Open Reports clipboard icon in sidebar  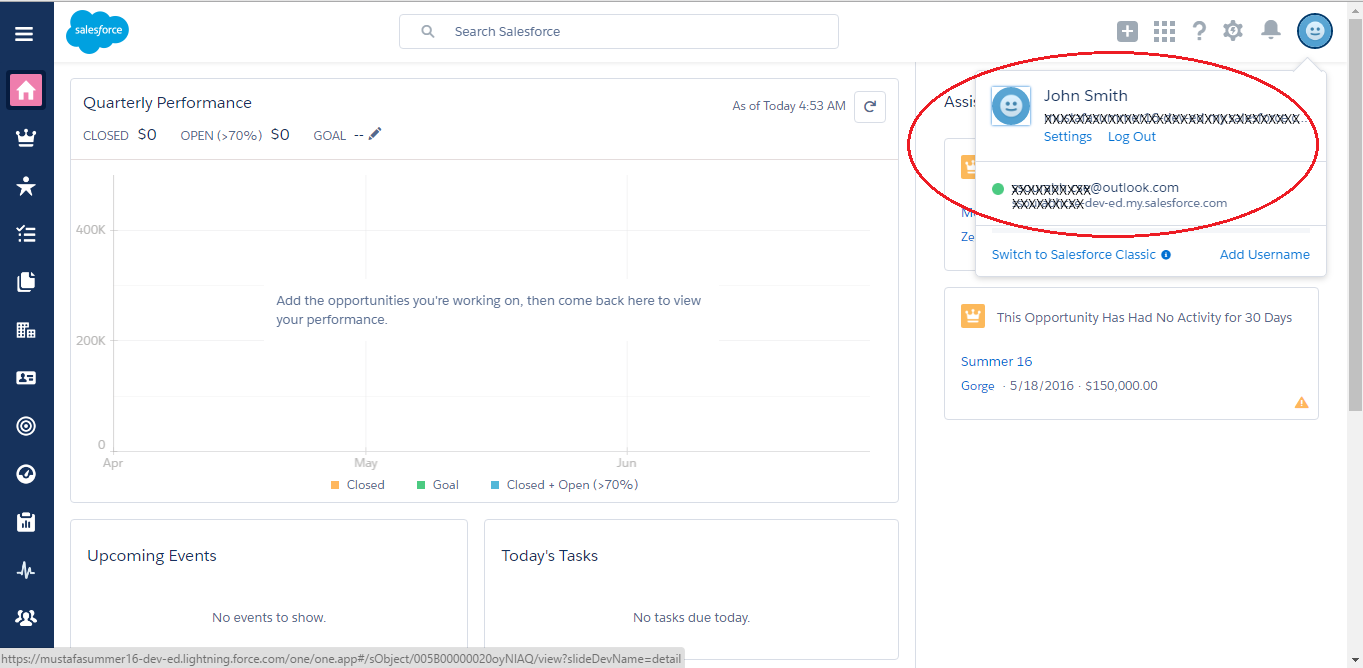26,522
